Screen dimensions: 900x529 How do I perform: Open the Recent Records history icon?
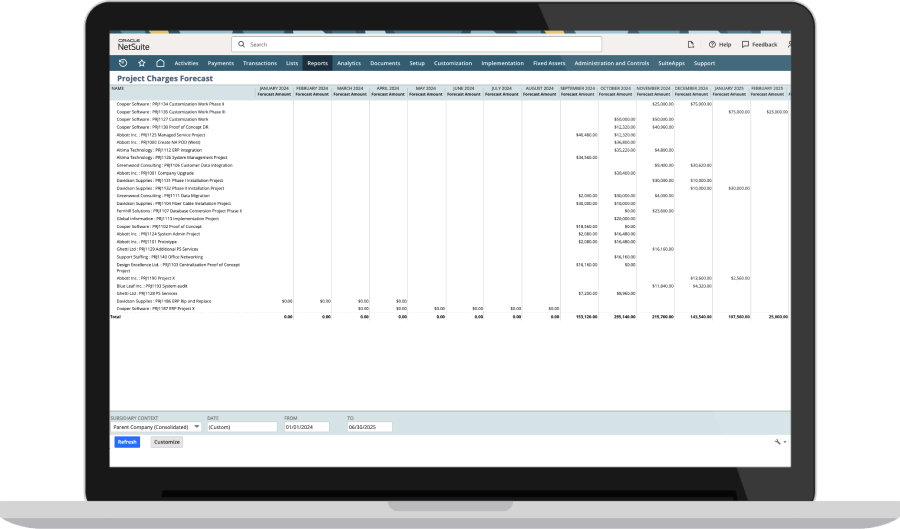tap(123, 63)
